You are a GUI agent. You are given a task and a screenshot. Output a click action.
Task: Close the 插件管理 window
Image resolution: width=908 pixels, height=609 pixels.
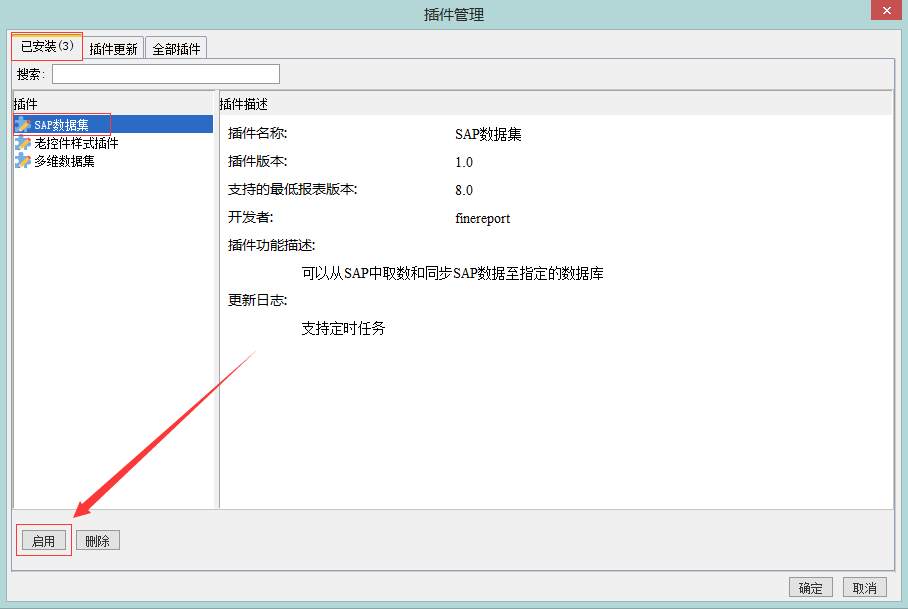coord(886,10)
